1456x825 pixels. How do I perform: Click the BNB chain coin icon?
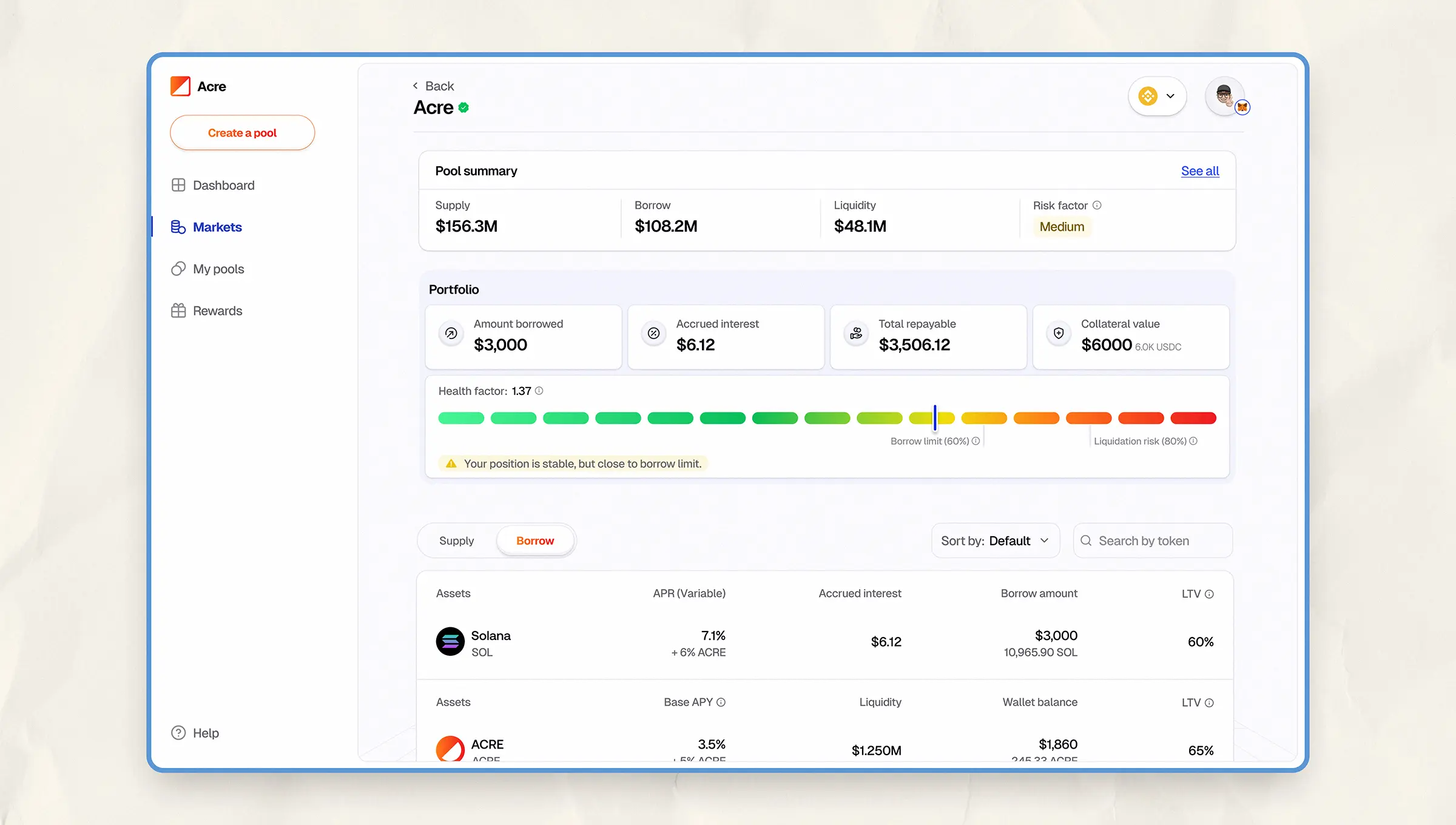coord(1148,96)
